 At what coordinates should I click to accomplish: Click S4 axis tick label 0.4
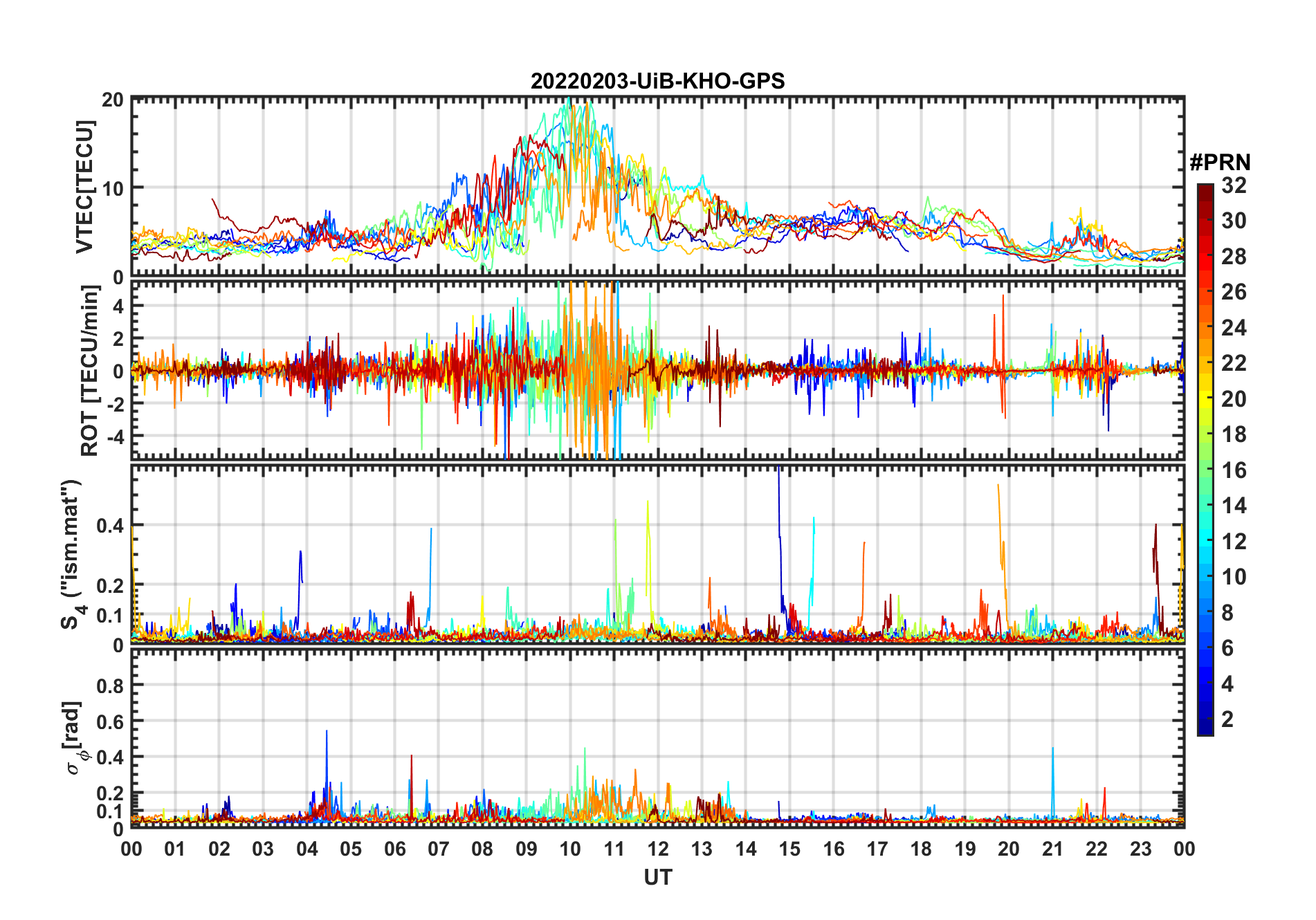coord(110,526)
